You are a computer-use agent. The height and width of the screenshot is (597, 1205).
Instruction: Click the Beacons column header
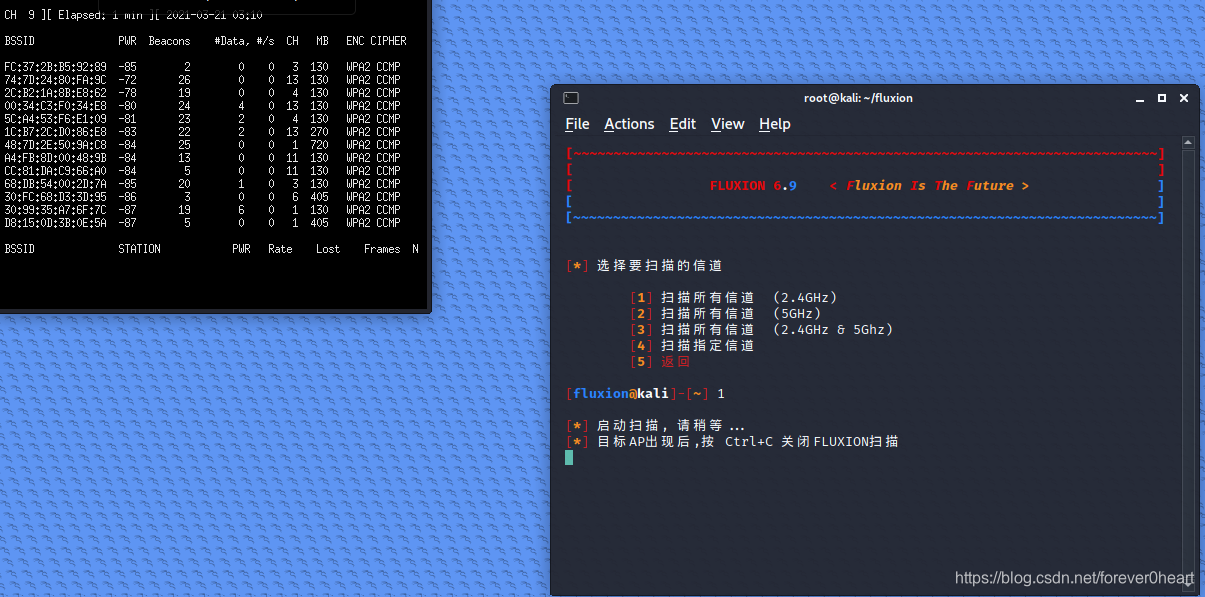(169, 41)
